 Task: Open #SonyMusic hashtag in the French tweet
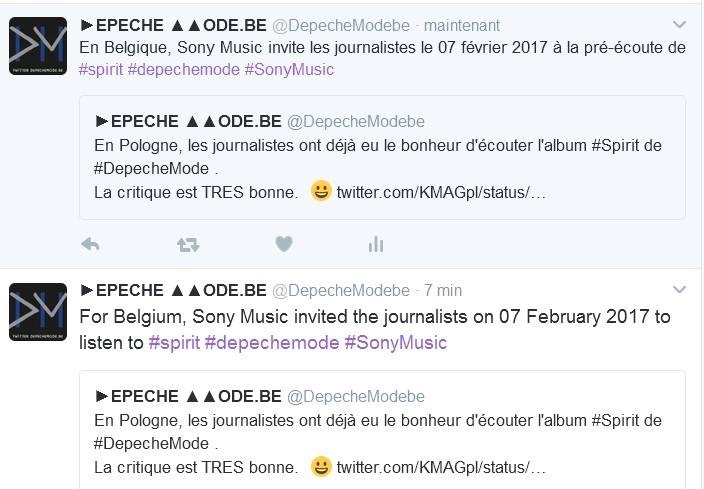tap(290, 70)
